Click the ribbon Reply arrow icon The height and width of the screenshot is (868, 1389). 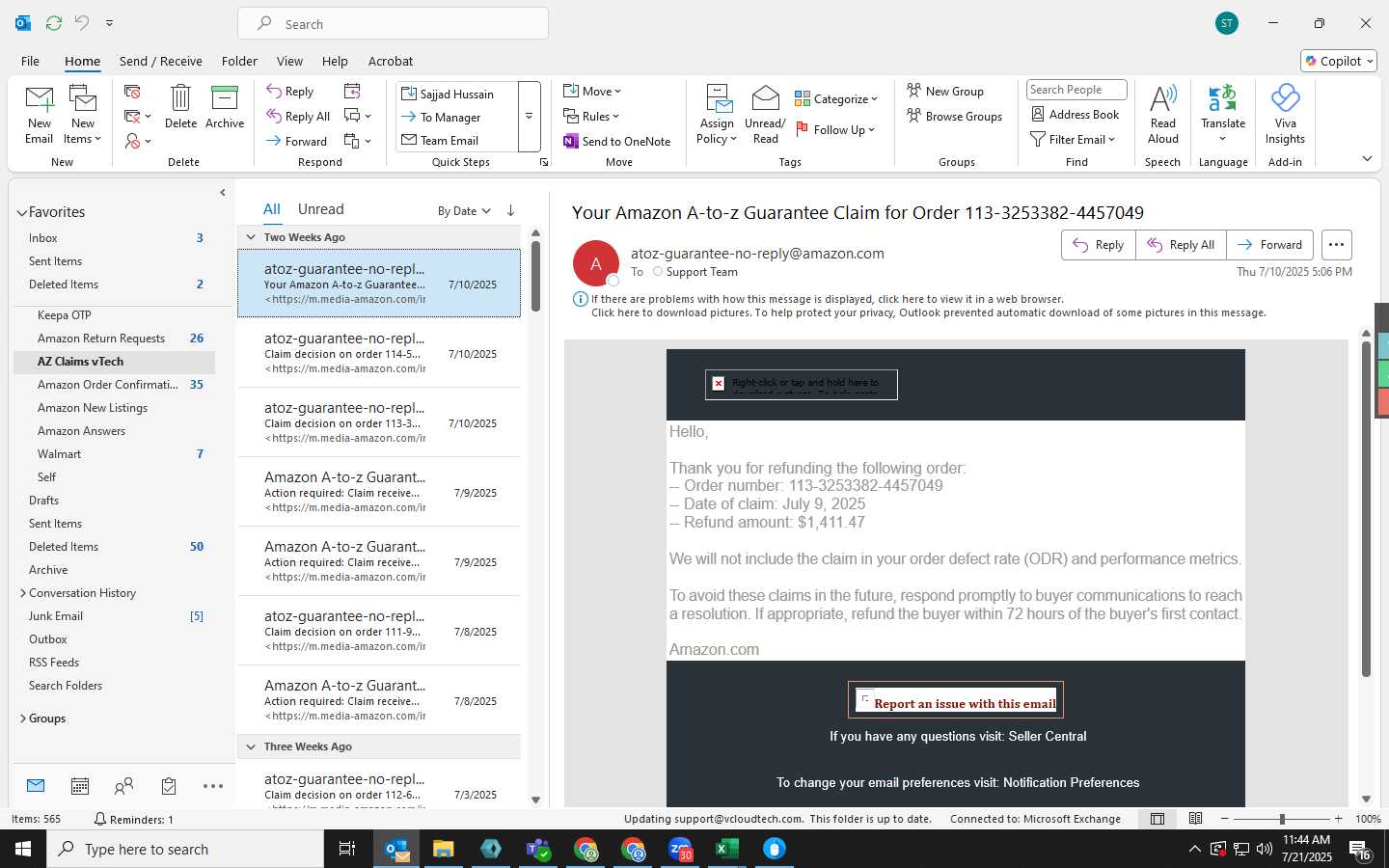point(274,91)
